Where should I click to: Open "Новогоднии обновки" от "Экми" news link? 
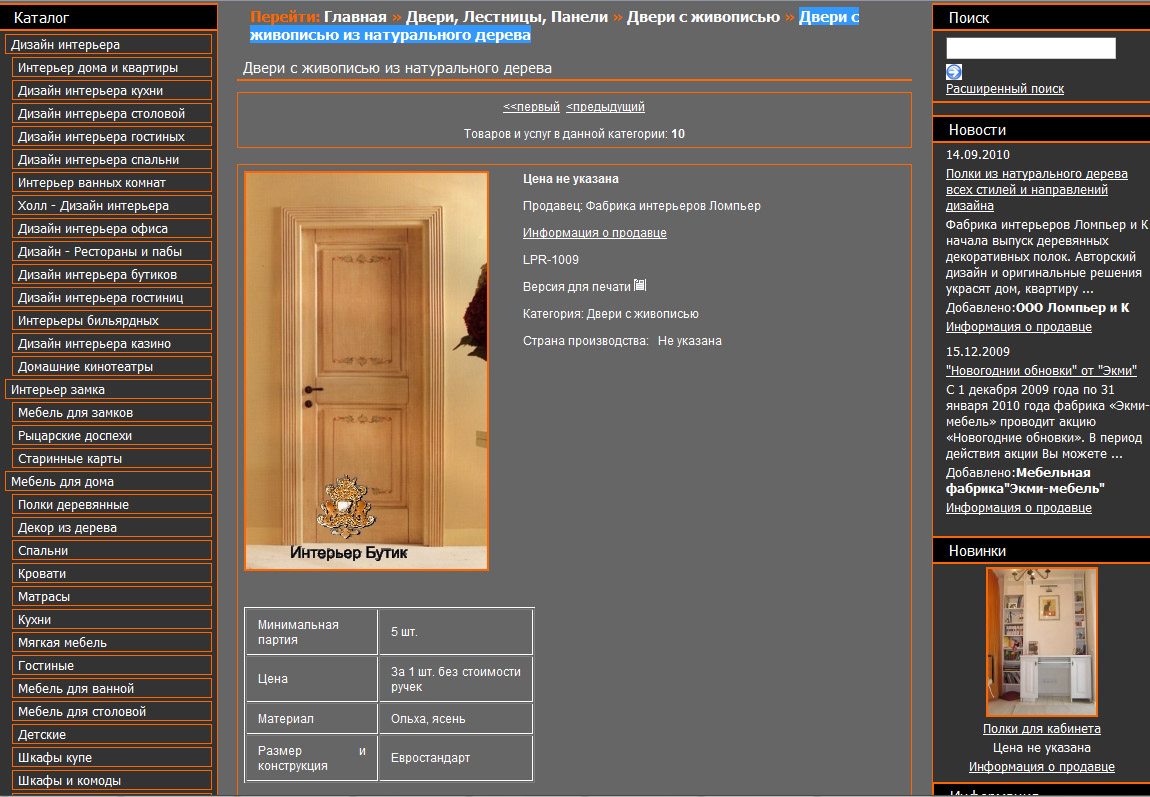coord(1041,370)
